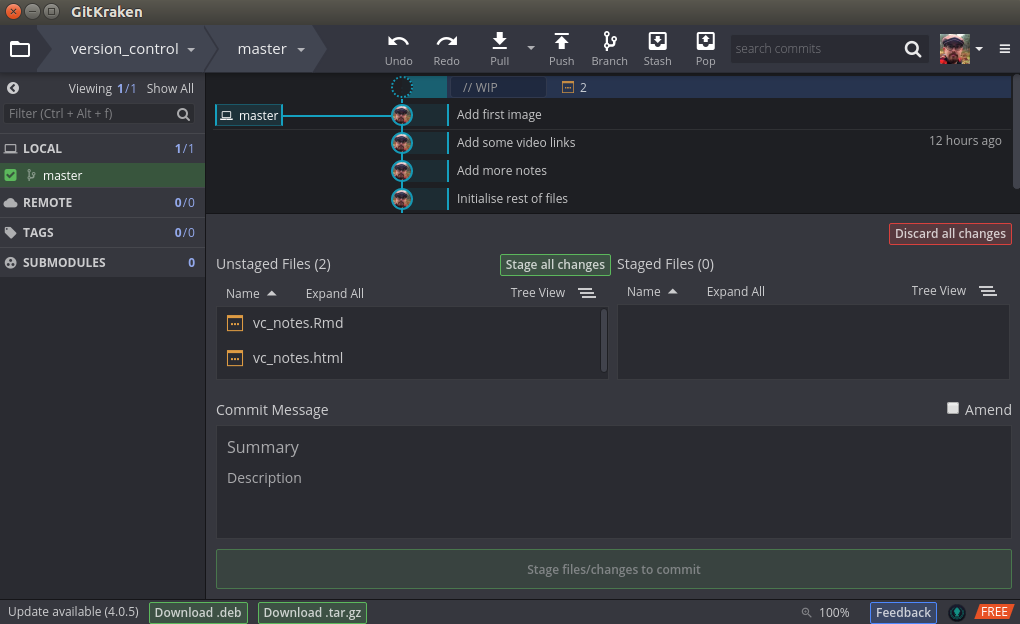This screenshot has height=624, width=1020.
Task: Click Stage files/changes to commit button
Action: click(x=613, y=569)
